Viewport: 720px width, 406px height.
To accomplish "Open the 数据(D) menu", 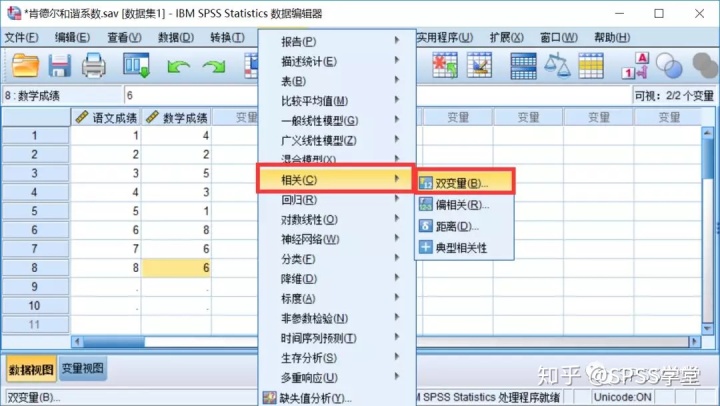I will click(x=176, y=37).
